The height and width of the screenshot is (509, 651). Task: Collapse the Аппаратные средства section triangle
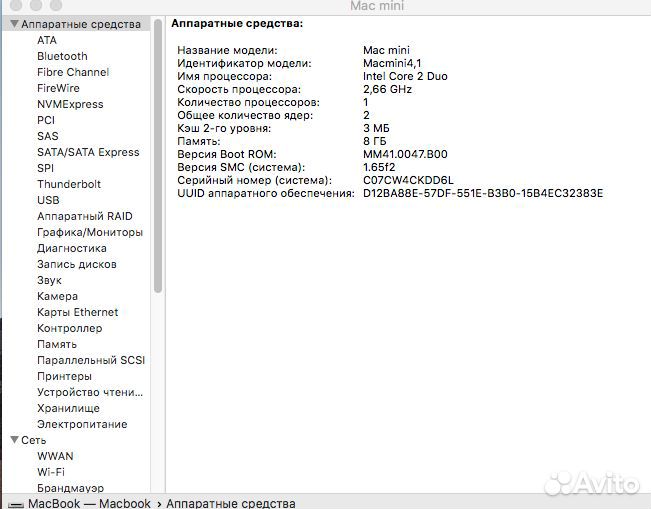pyautogui.click(x=15, y=24)
